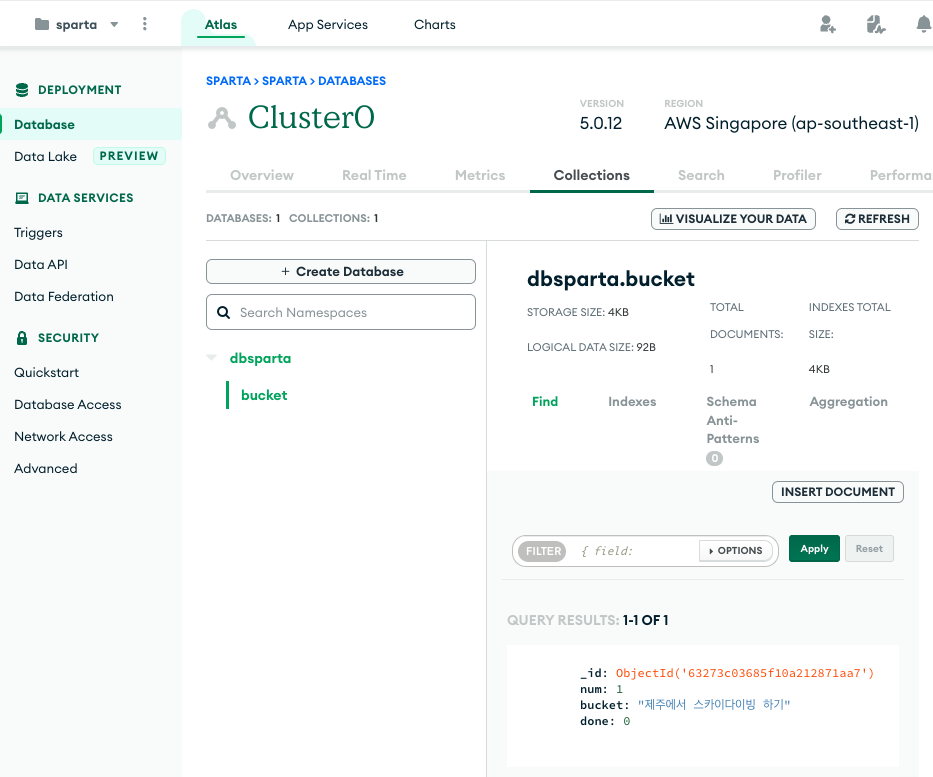
Task: Open the sparta project dropdown arrow
Action: 114,24
